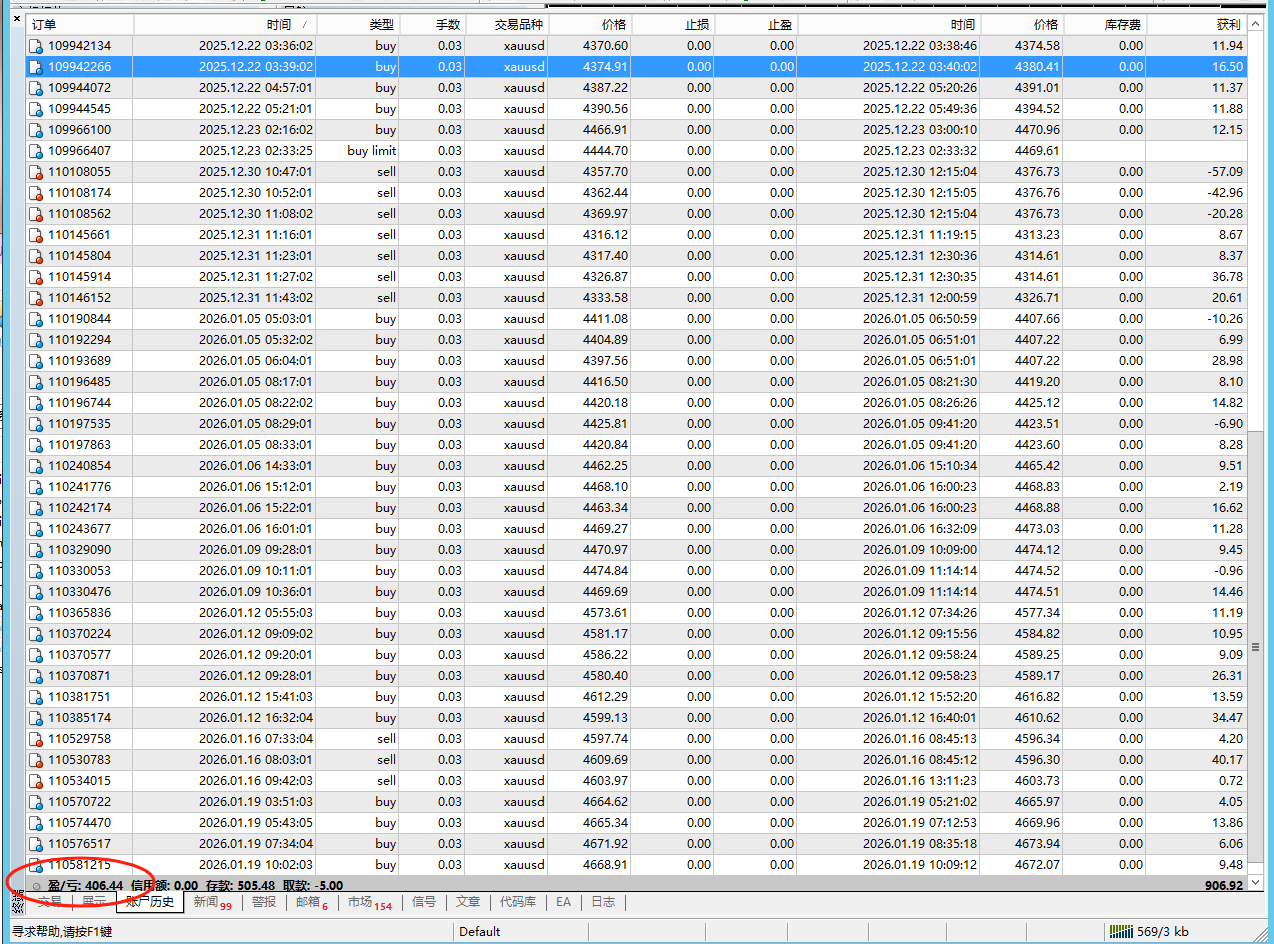This screenshot has height=944, width=1274.
Task: Click order number 110574470
Action: 80,823
